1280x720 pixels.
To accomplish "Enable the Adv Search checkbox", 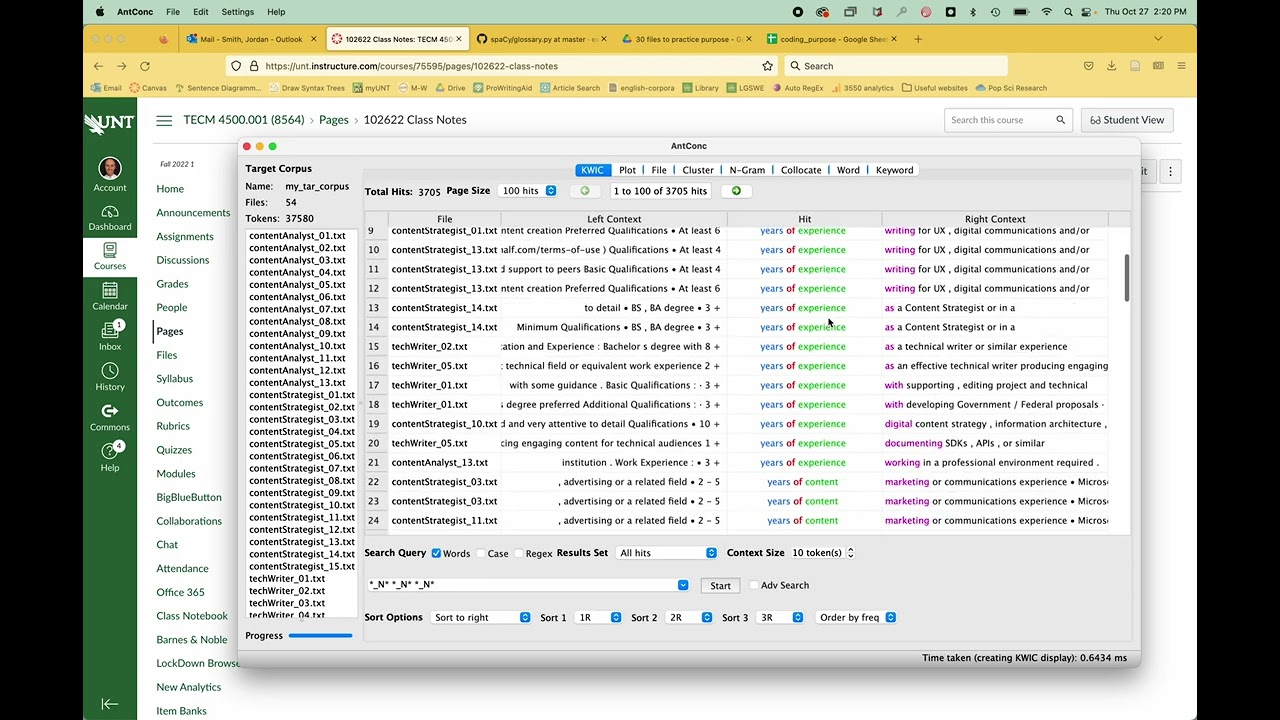I will [x=754, y=585].
